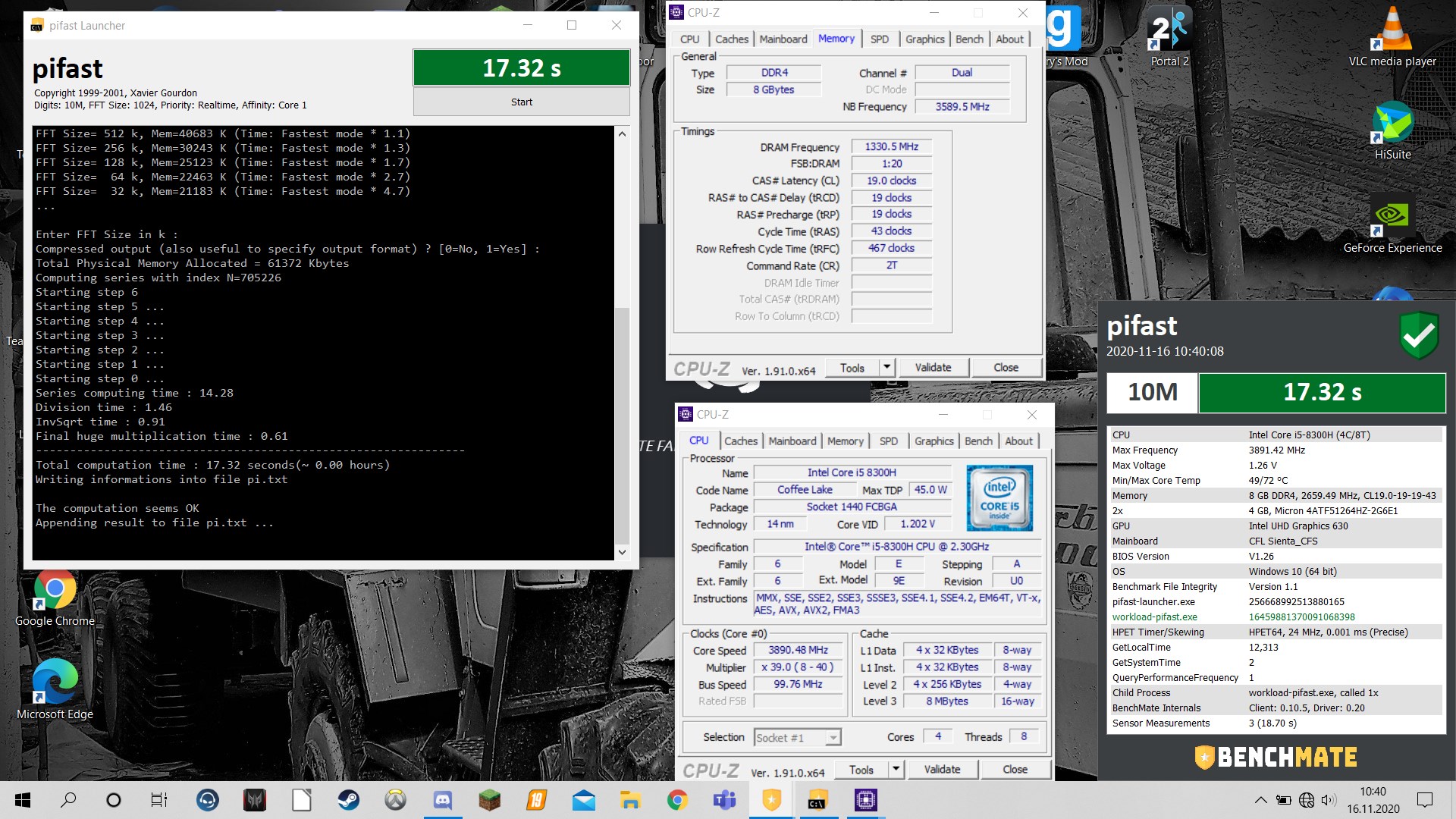
Task: Open Microsoft Teams in taskbar
Action: tap(724, 800)
